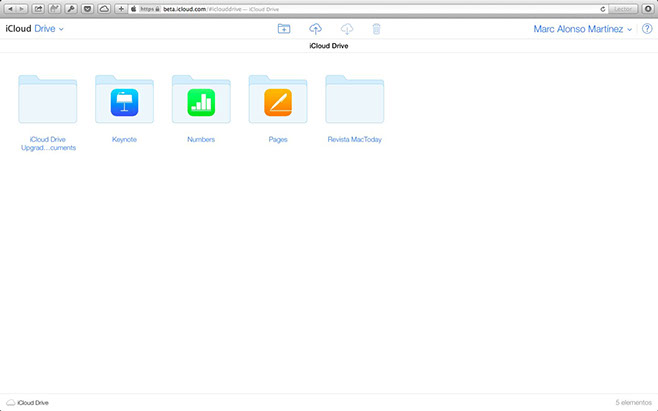658x411 pixels.
Task: Click the iCloud tabs button in Safari toolbar
Action: (103, 8)
